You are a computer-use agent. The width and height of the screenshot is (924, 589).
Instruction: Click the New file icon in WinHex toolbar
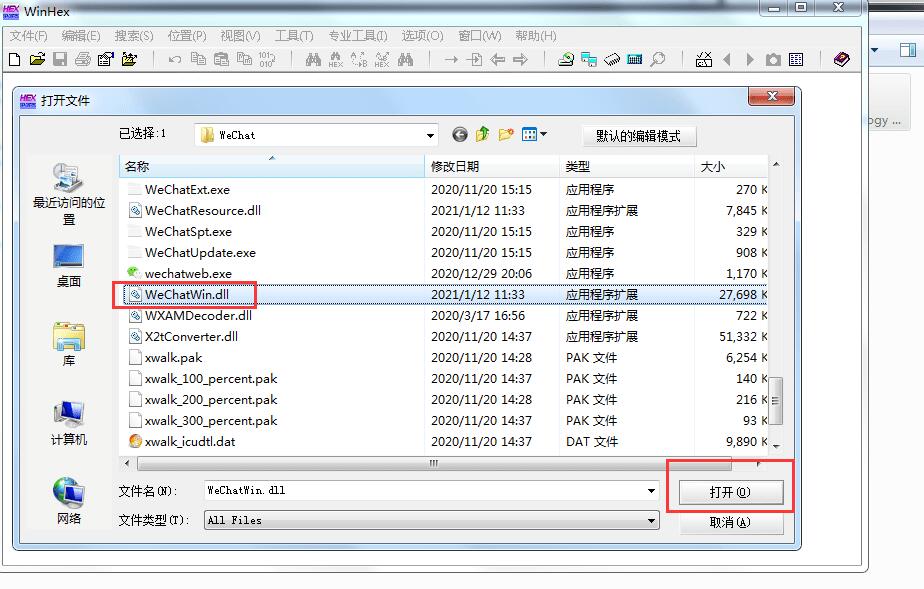(15, 60)
